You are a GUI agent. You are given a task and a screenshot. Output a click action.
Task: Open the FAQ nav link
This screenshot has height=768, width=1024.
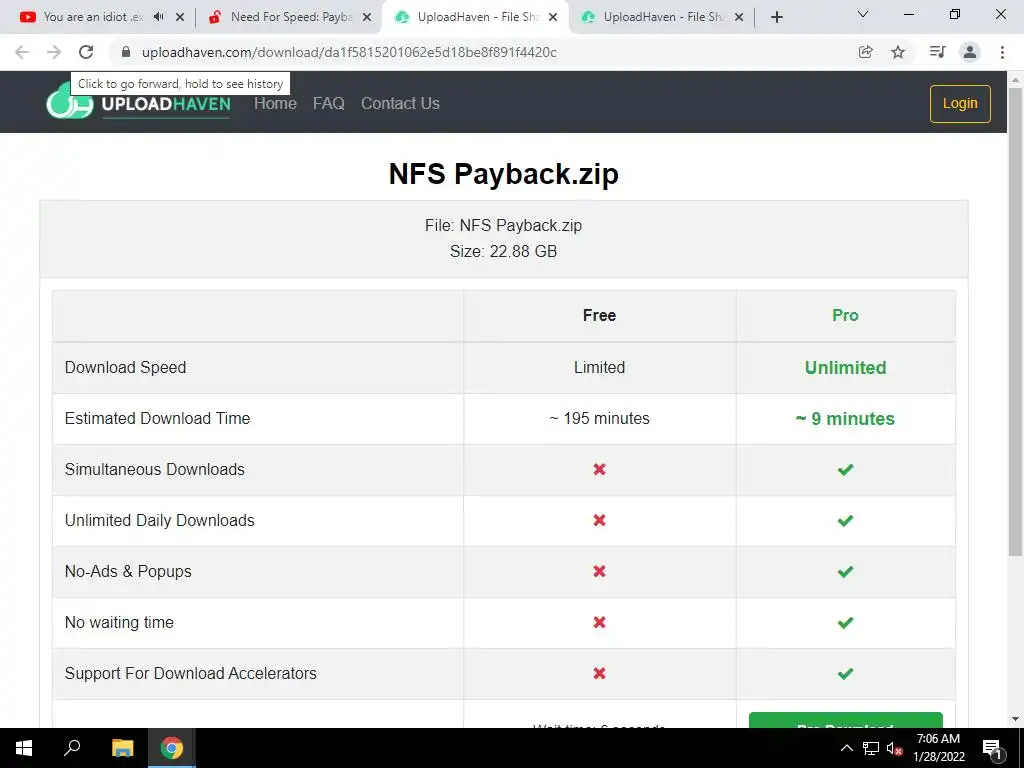pyautogui.click(x=328, y=103)
